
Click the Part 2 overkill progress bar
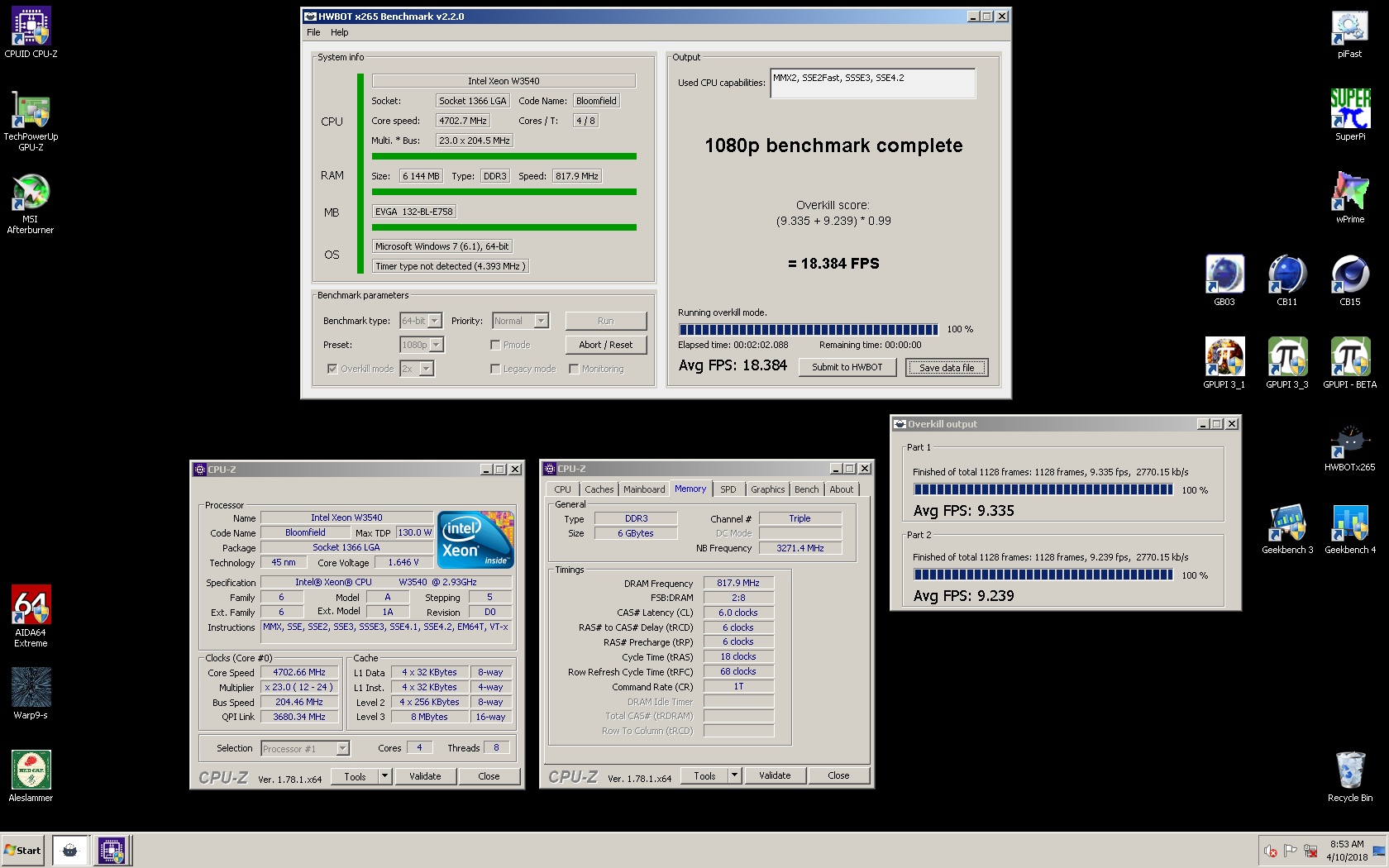pos(1043,575)
